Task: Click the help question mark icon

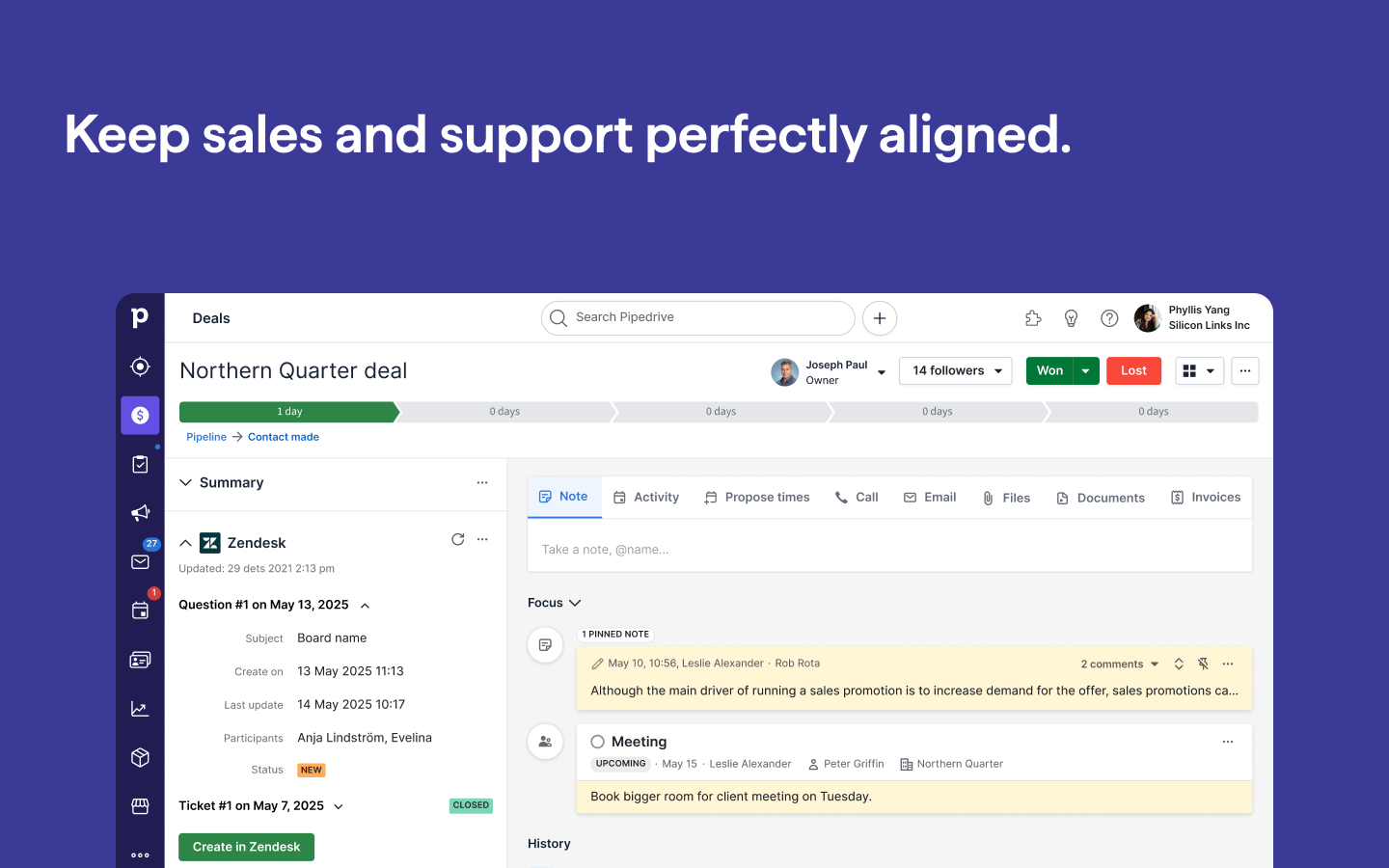Action: click(1109, 318)
